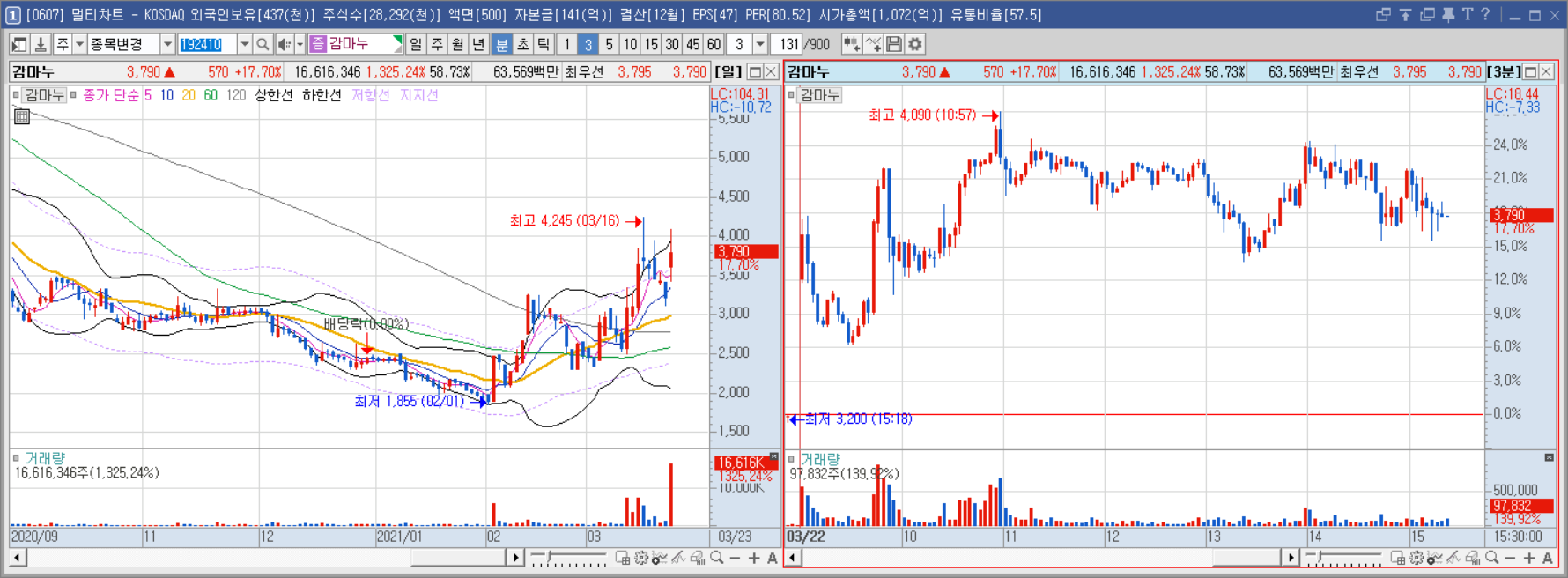This screenshot has width=1568, height=578.
Task: Click the daily chart horizontal scrollbar thumb
Action: [458, 558]
